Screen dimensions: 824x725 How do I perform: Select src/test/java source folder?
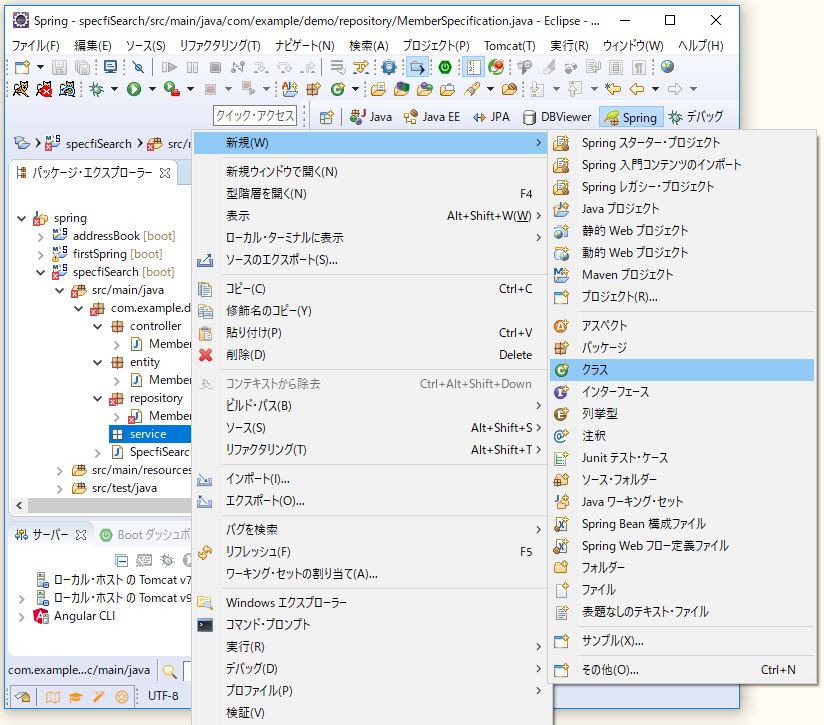pyautogui.click(x=124, y=489)
